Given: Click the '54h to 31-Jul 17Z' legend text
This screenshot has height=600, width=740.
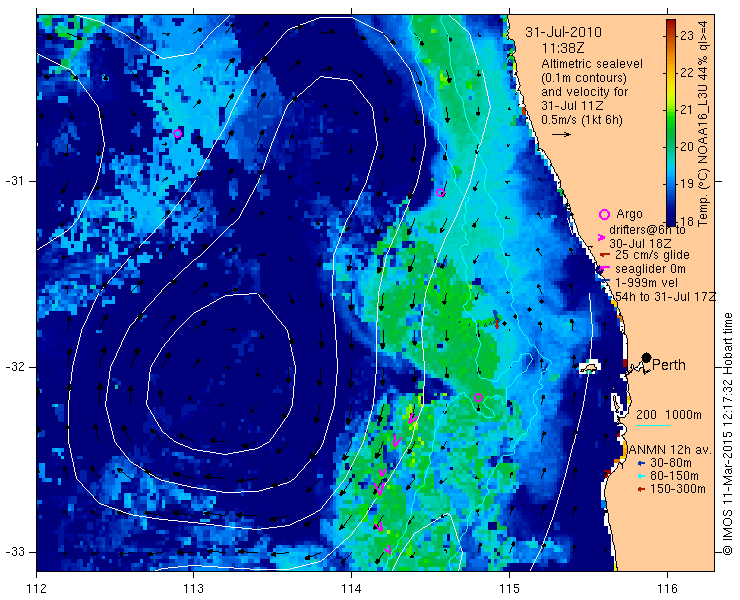Looking at the screenshot, I should coord(665,296).
